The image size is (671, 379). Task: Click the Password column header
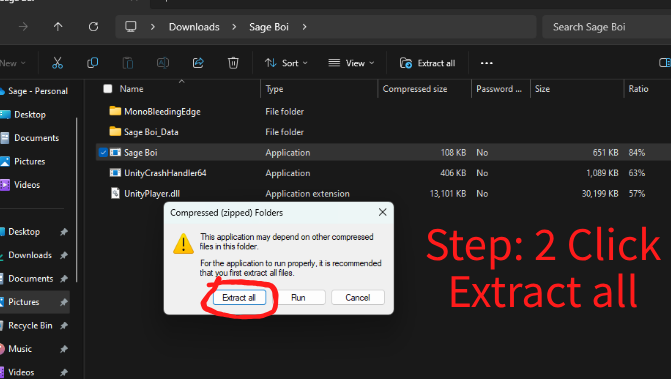pyautogui.click(x=499, y=89)
